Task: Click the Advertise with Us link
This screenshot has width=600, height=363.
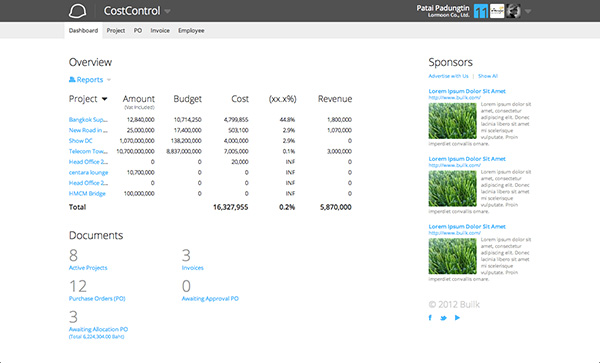Action: [448, 76]
